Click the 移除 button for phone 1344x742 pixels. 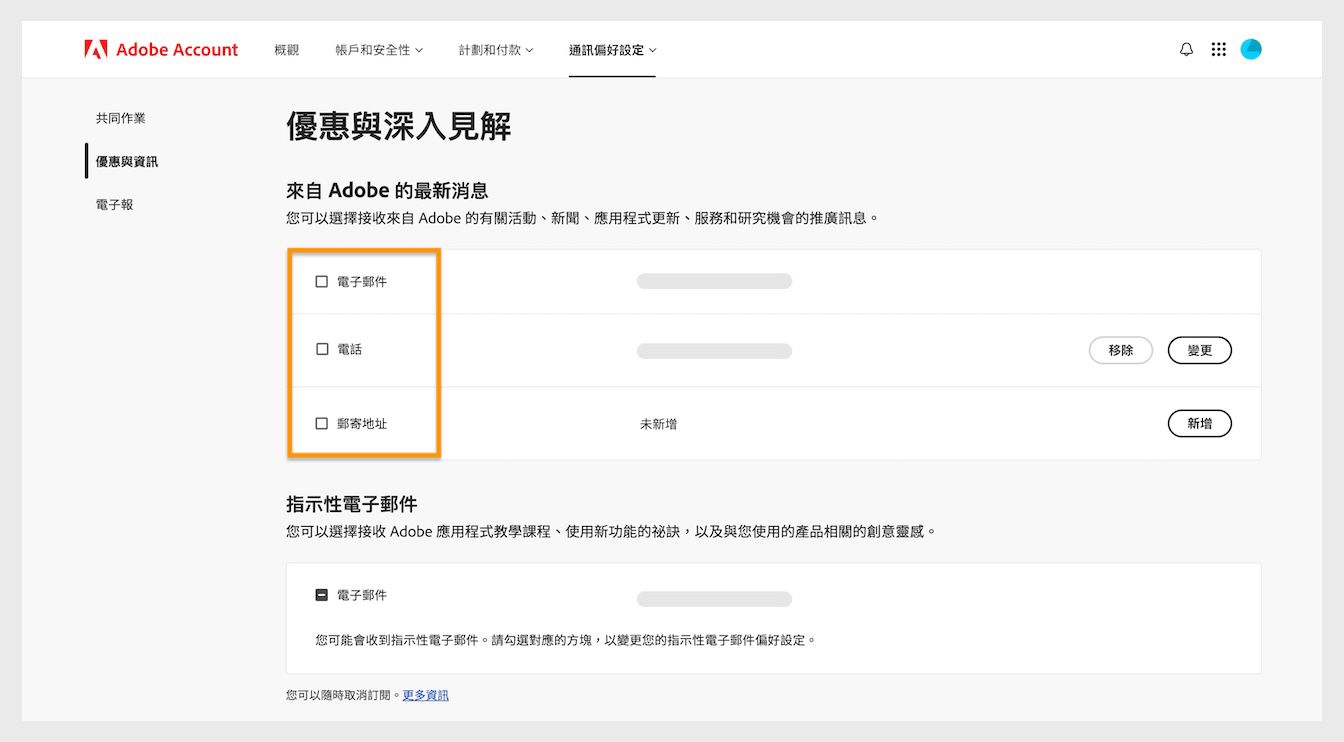click(1120, 350)
